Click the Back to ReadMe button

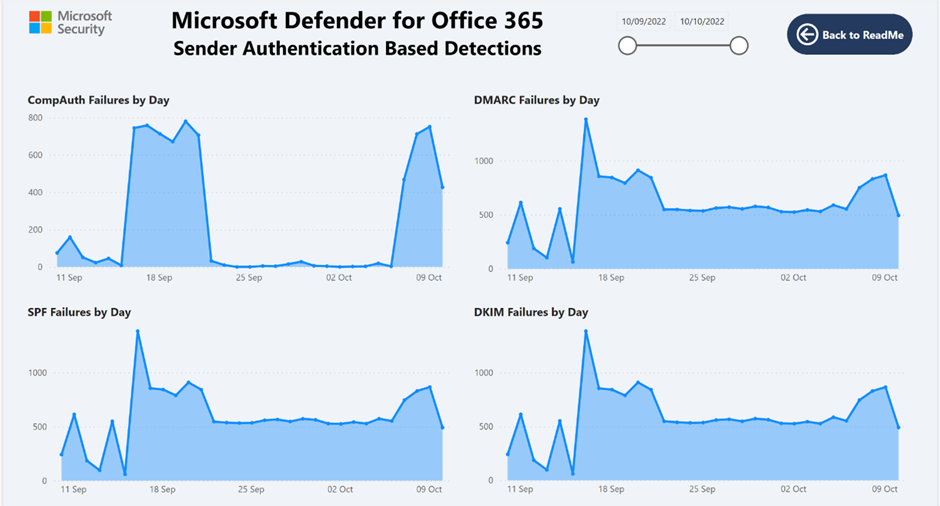pyautogui.click(x=849, y=35)
